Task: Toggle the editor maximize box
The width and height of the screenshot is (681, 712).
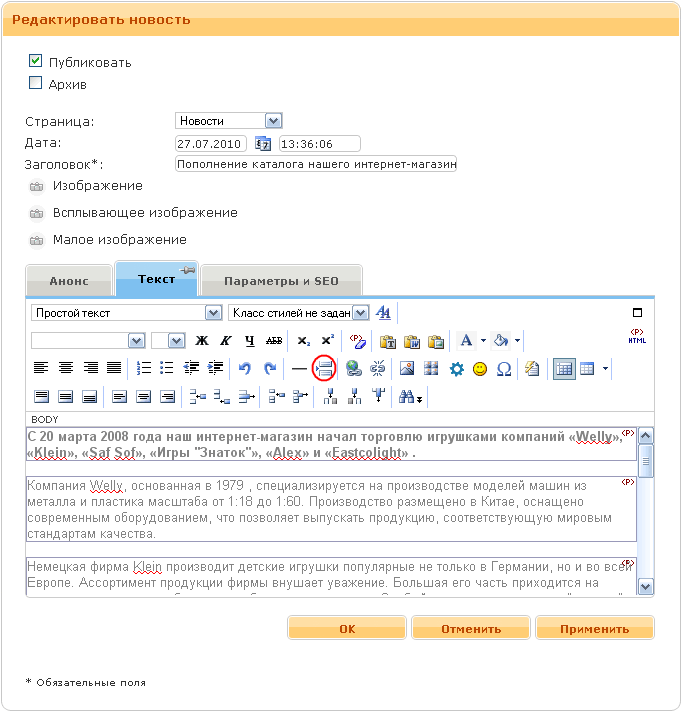Action: [x=638, y=313]
